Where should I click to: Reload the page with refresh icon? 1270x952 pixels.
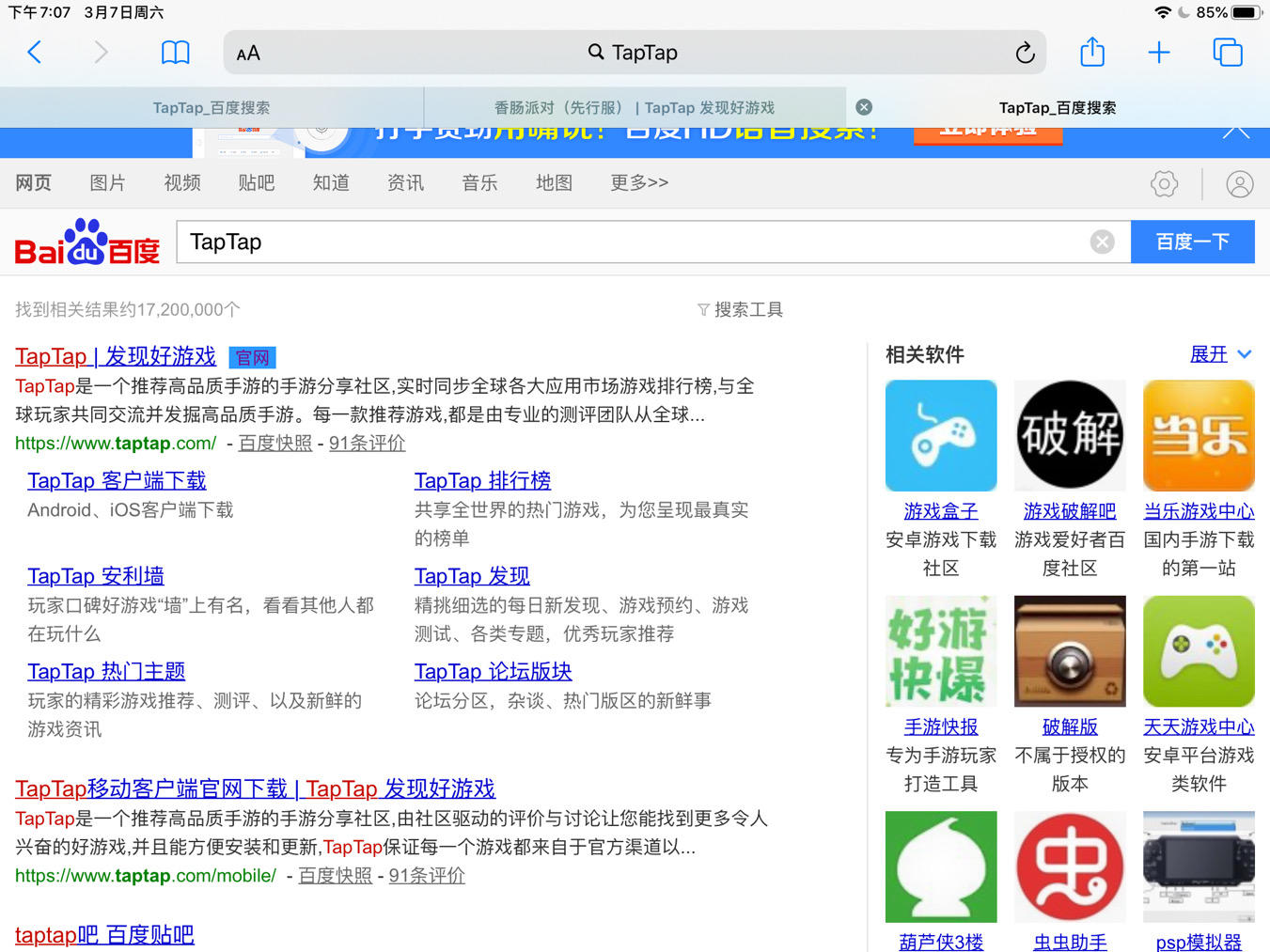point(1025,54)
